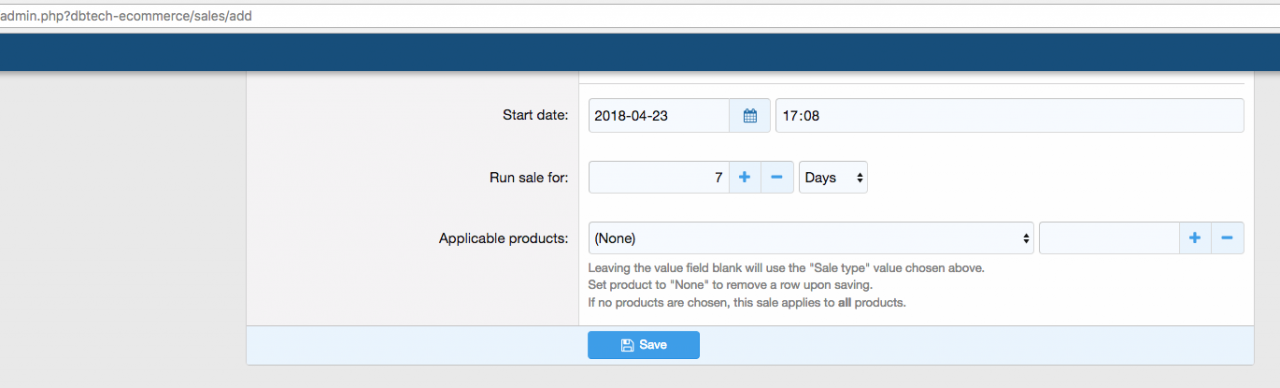Image resolution: width=1280 pixels, height=388 pixels.
Task: Click the "Leaving the value field blank" hint text
Action: (794, 268)
